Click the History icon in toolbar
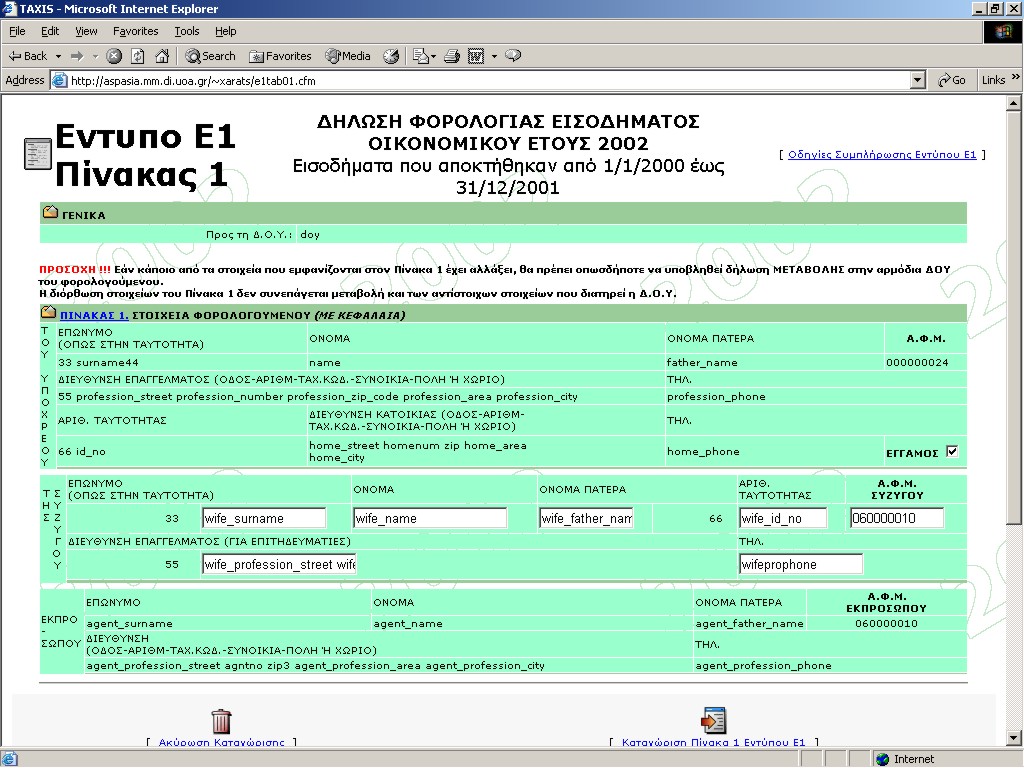This screenshot has width=1024, height=768. [391, 56]
